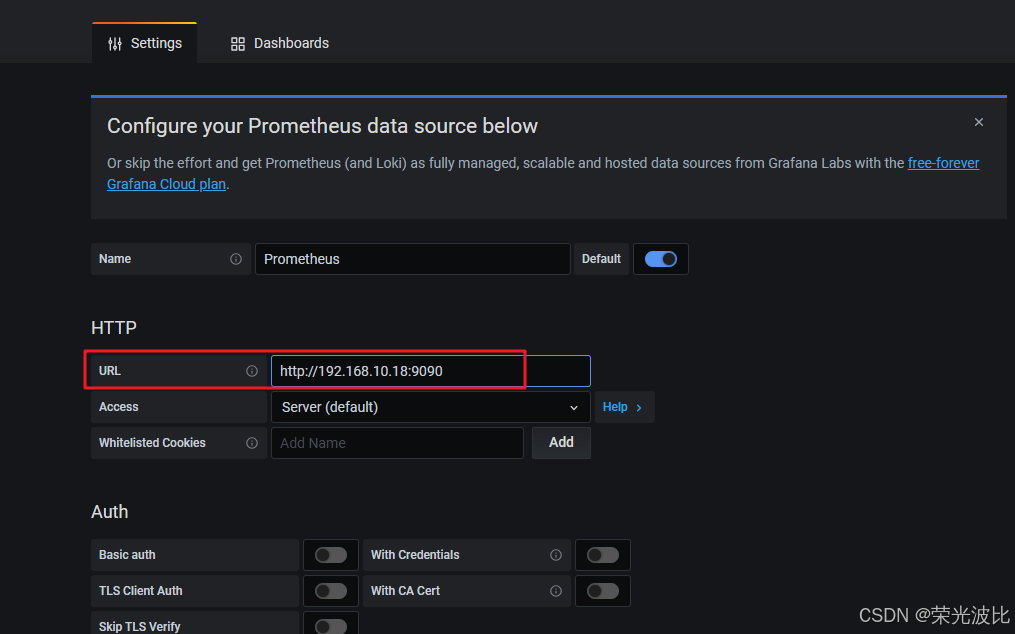Enable the Basic auth toggle

[331, 555]
